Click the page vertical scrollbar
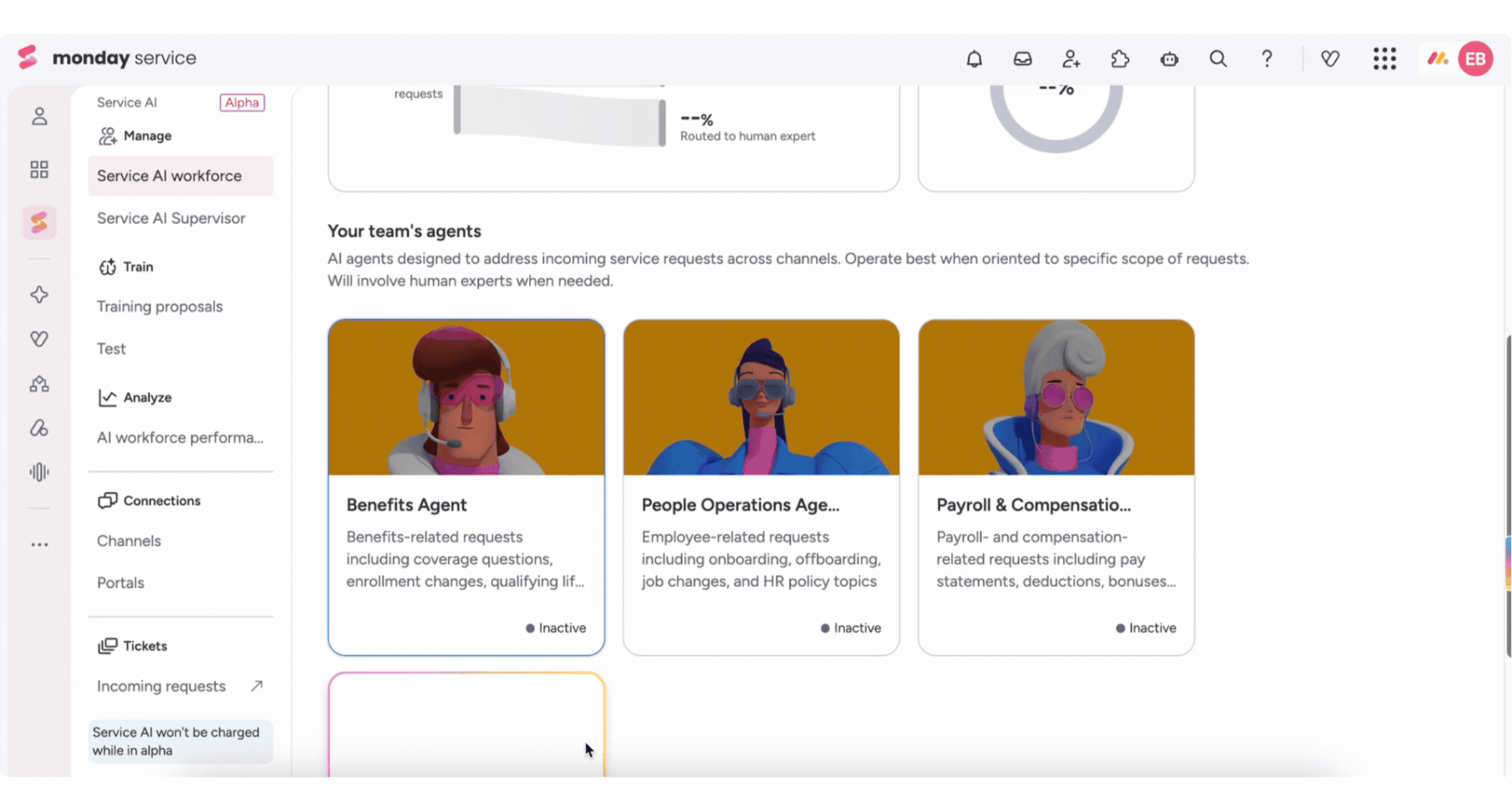This screenshot has width=1512, height=811. click(1508, 495)
